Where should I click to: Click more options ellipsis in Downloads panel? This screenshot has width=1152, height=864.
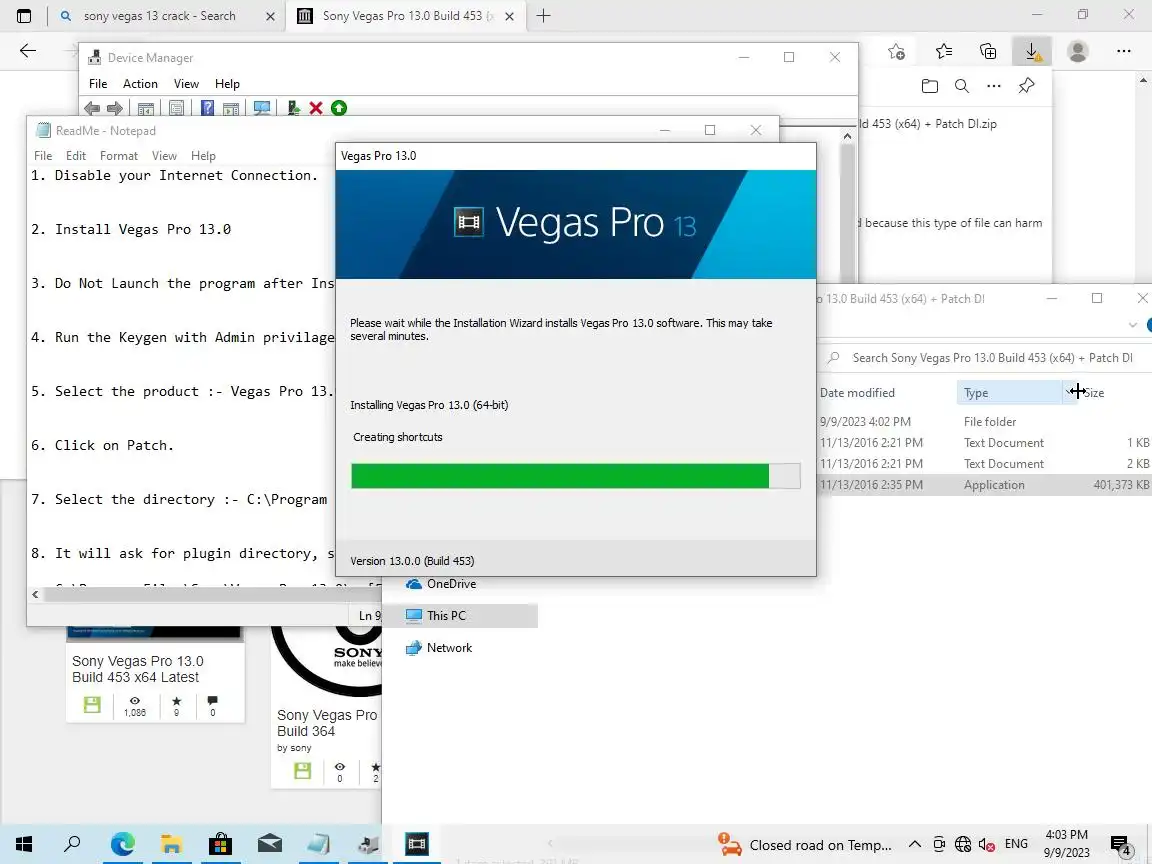coord(994,86)
